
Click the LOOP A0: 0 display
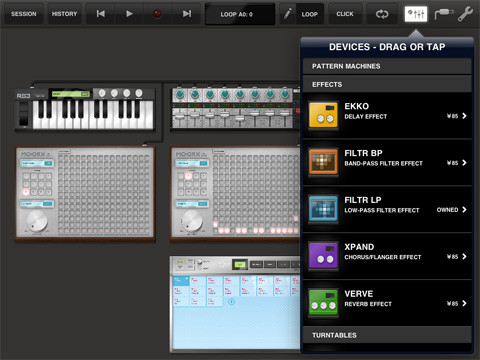click(240, 14)
